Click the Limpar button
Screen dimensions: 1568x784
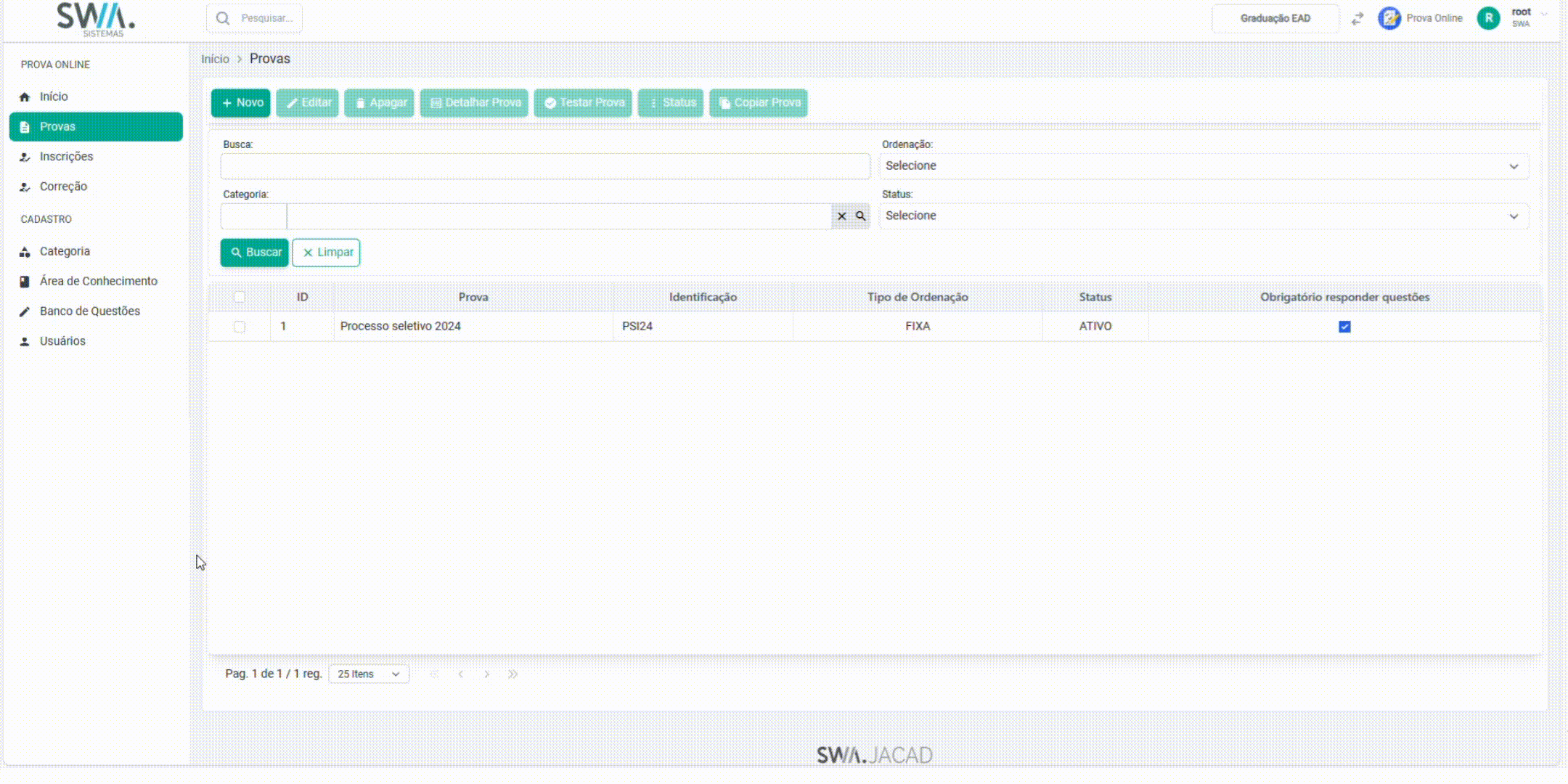pos(326,253)
